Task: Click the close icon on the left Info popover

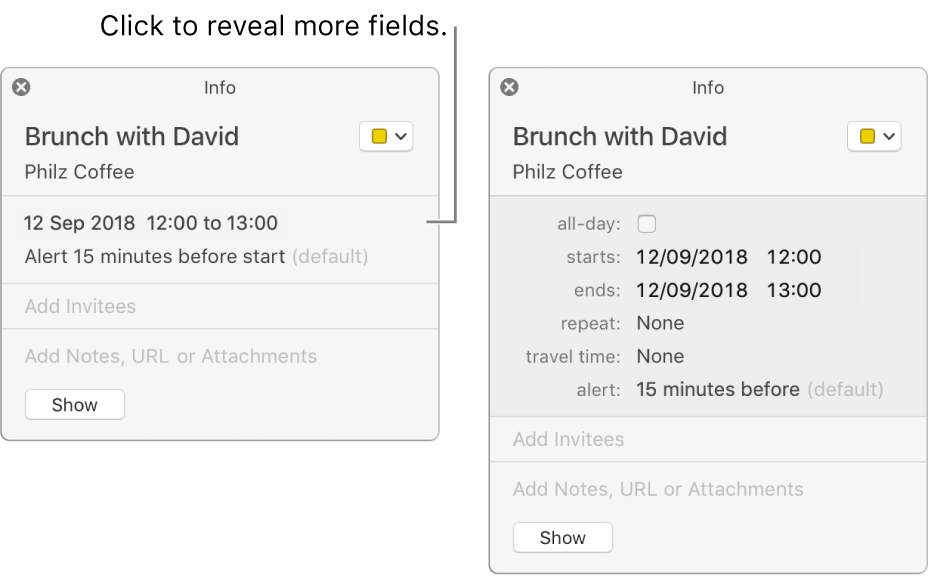Action: pyautogui.click(x=20, y=87)
